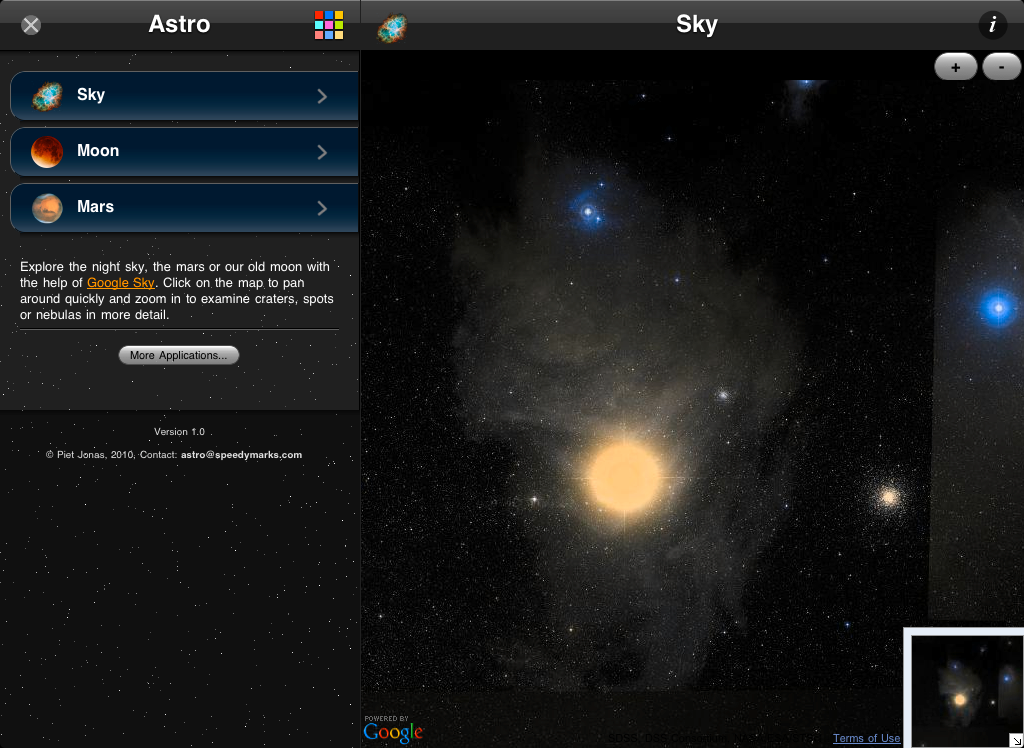Screen dimensions: 1024x748
Task: Click the Mars planet icon in the Mars row
Action: click(47, 208)
